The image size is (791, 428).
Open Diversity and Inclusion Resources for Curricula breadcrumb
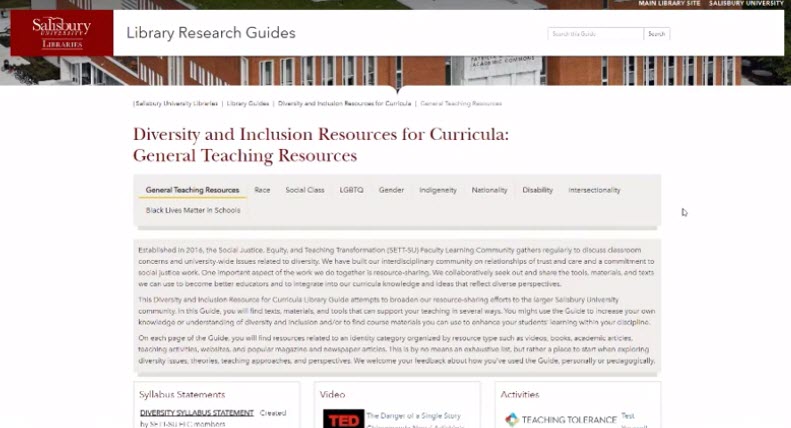point(345,103)
